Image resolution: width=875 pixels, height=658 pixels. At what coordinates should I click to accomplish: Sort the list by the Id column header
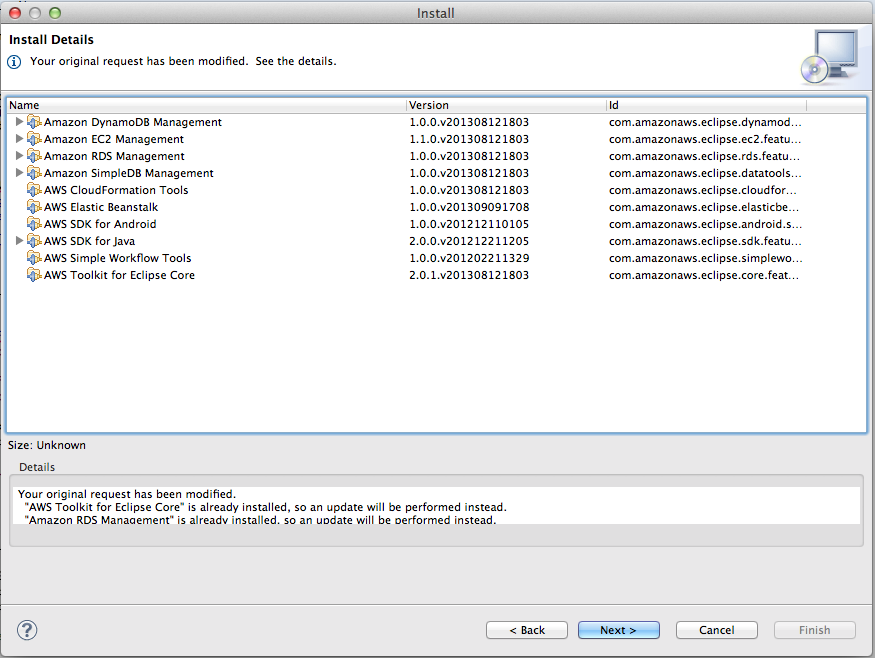tap(706, 105)
